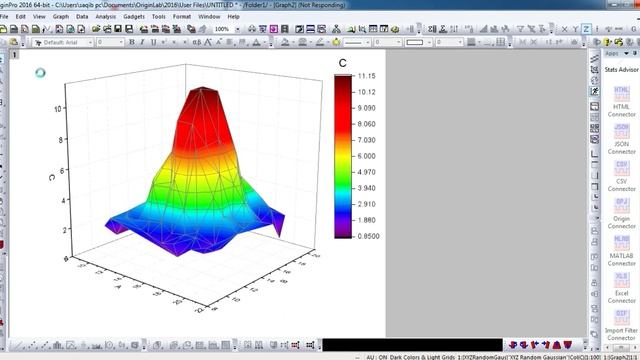The width and height of the screenshot is (640, 360).
Task: Expand the Apps panel dropdown arrow
Action: [x=626, y=53]
